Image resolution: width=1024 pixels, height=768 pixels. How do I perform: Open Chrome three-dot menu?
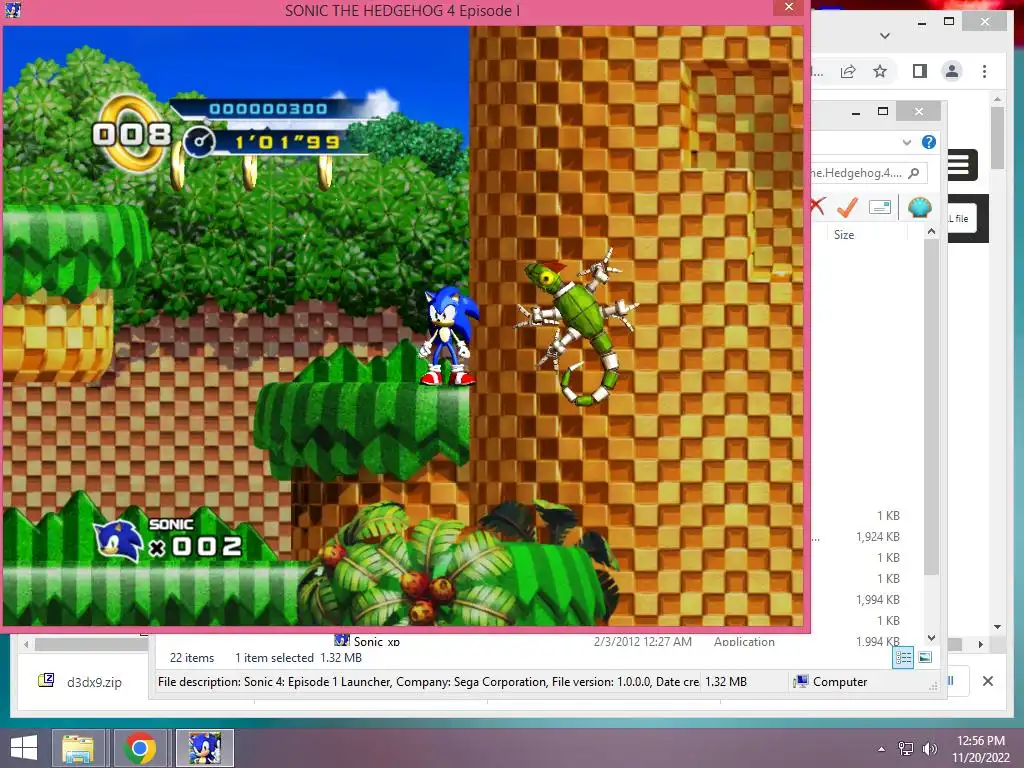tap(984, 71)
